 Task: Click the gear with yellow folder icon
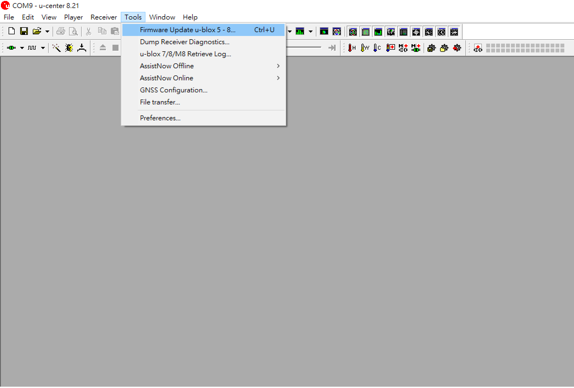click(x=444, y=48)
